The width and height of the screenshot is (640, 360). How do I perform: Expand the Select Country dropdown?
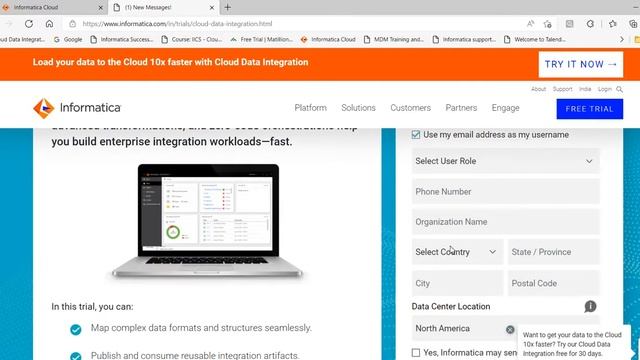457,252
